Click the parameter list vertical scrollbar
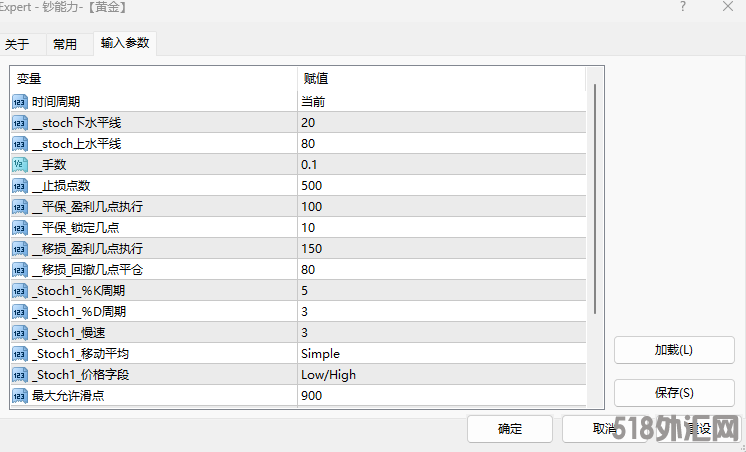 (x=597, y=200)
